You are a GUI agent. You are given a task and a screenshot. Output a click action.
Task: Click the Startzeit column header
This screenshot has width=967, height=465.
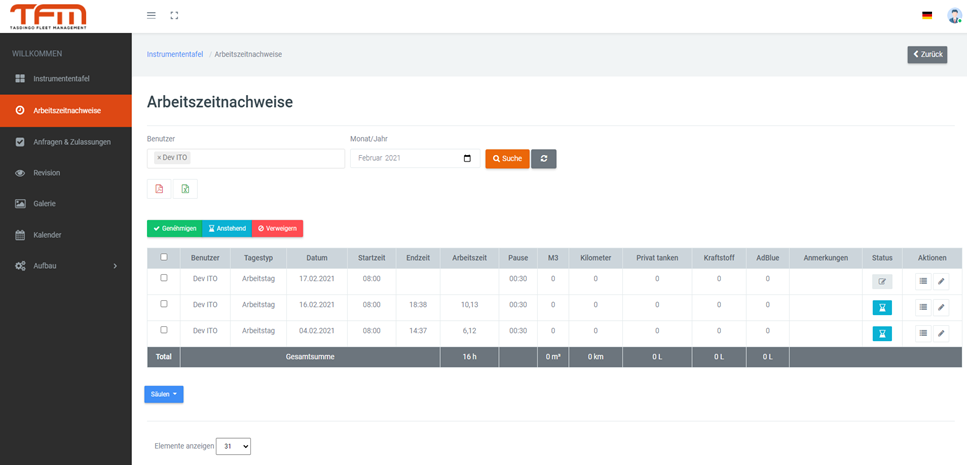click(x=372, y=258)
